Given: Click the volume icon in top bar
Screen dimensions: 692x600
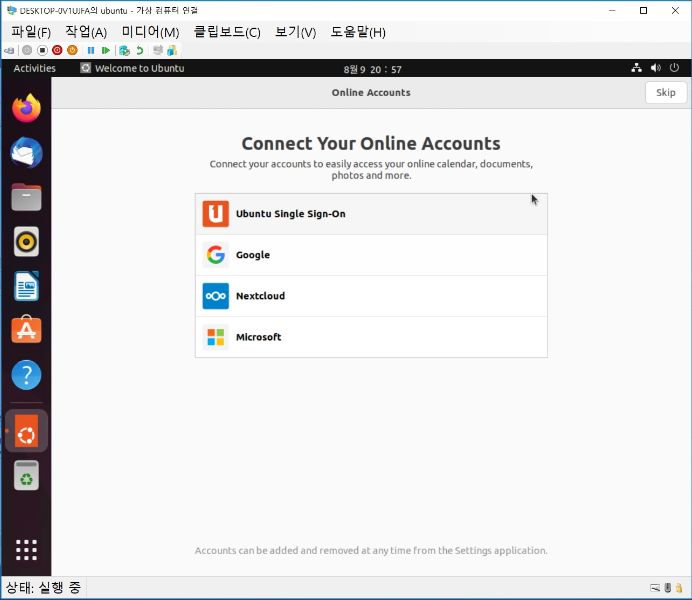Looking at the screenshot, I should pyautogui.click(x=656, y=68).
